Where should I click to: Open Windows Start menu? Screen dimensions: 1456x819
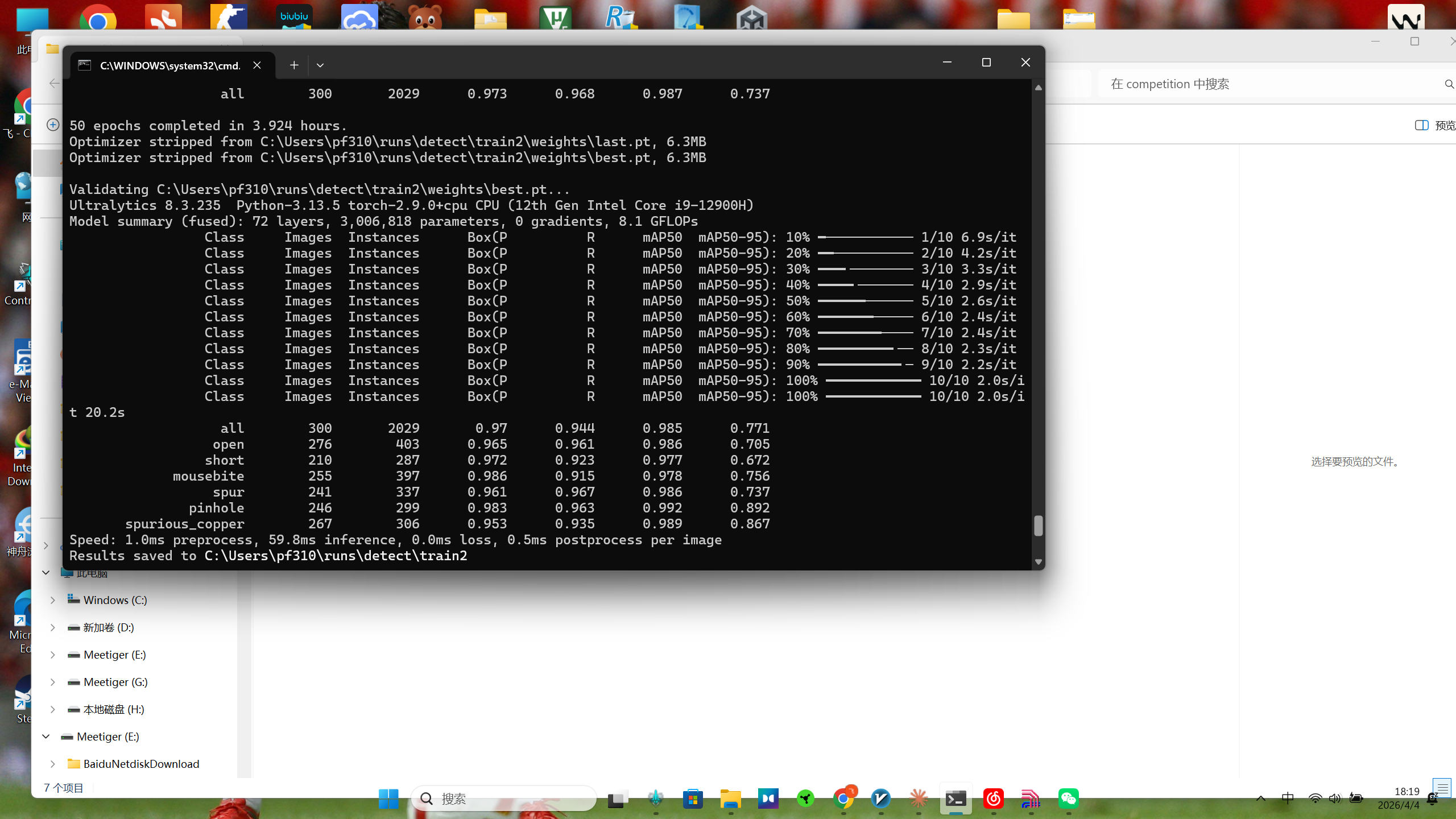click(388, 799)
